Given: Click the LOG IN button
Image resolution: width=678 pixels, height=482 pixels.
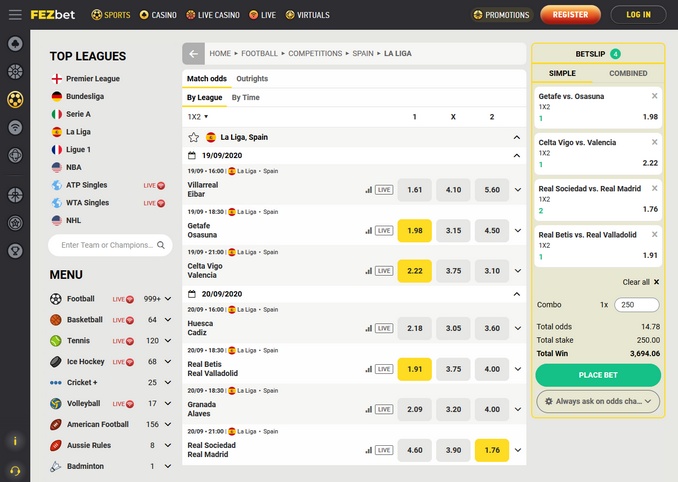Looking at the screenshot, I should point(638,15).
